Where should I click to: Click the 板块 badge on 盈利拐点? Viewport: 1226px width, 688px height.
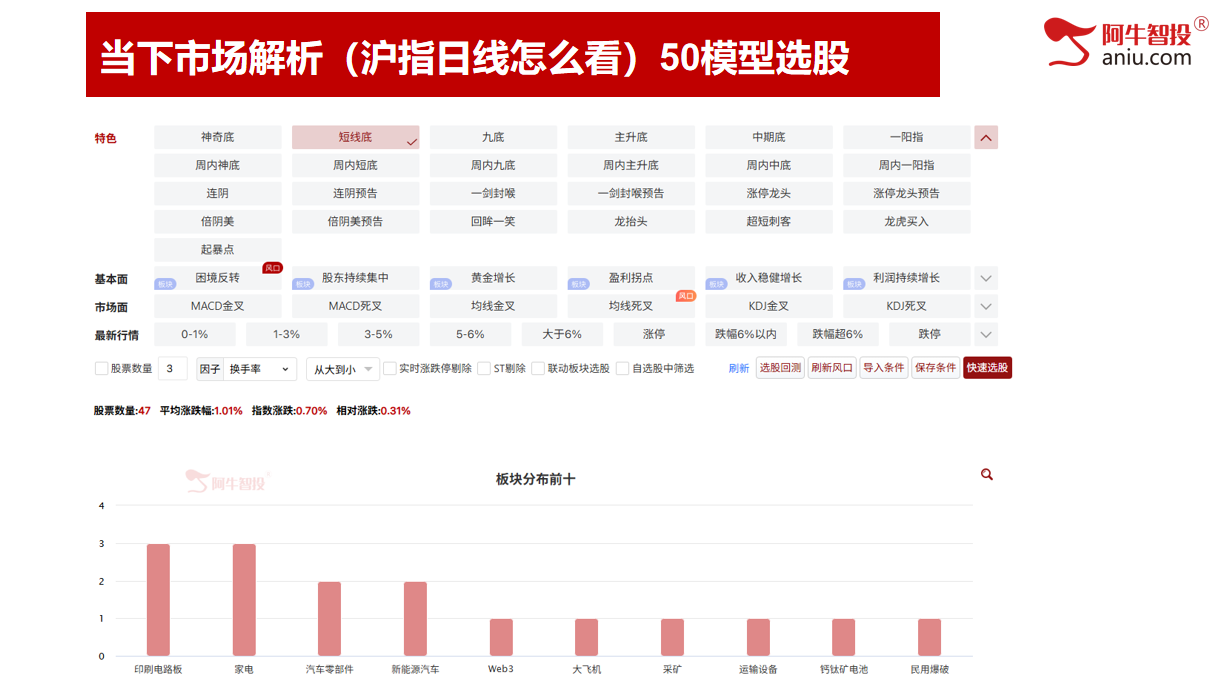pos(579,284)
